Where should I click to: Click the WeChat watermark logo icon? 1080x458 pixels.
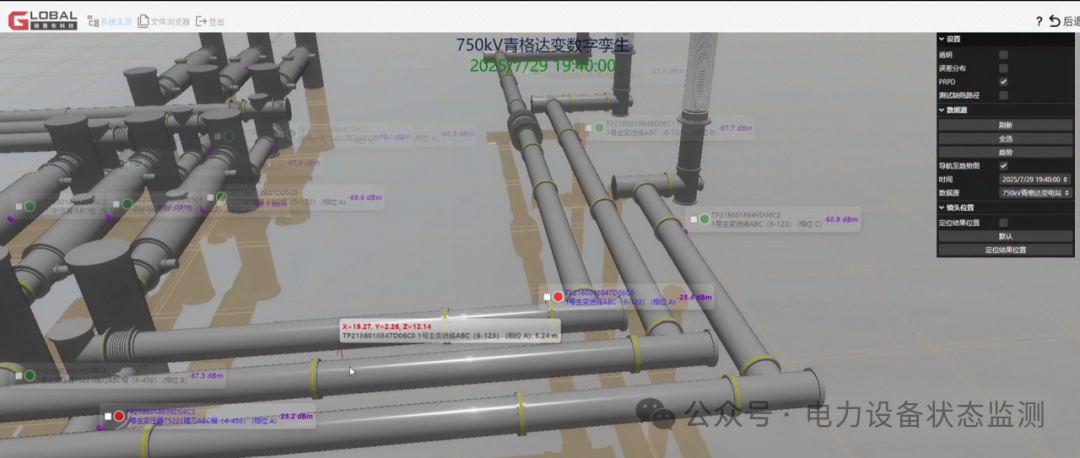tap(656, 413)
